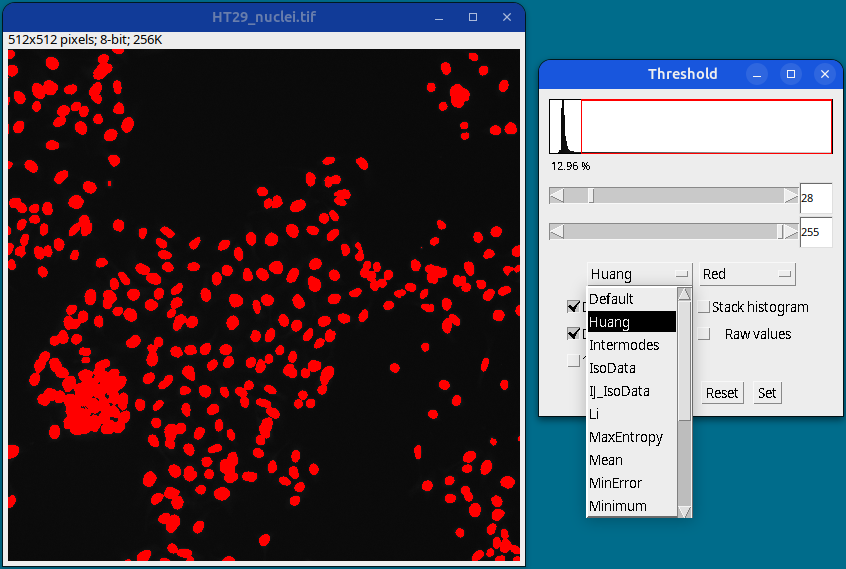846x569 pixels.
Task: Click right arrow of the maximum threshold slider
Action: pos(791,232)
